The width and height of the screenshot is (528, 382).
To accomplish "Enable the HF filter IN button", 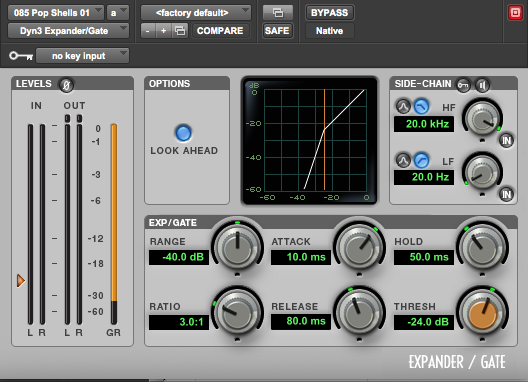I will click(x=506, y=140).
